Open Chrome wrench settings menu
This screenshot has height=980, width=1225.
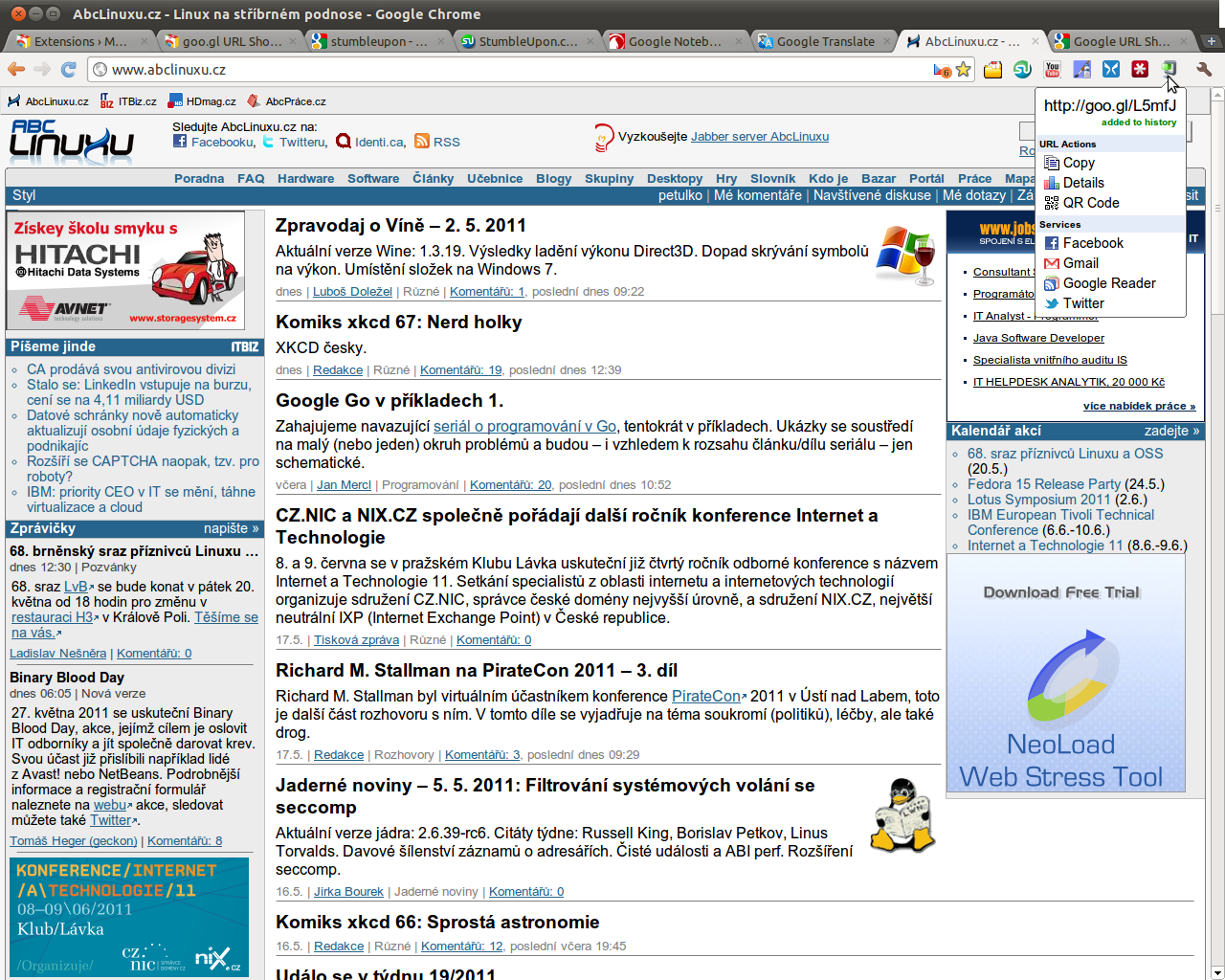point(1204,69)
